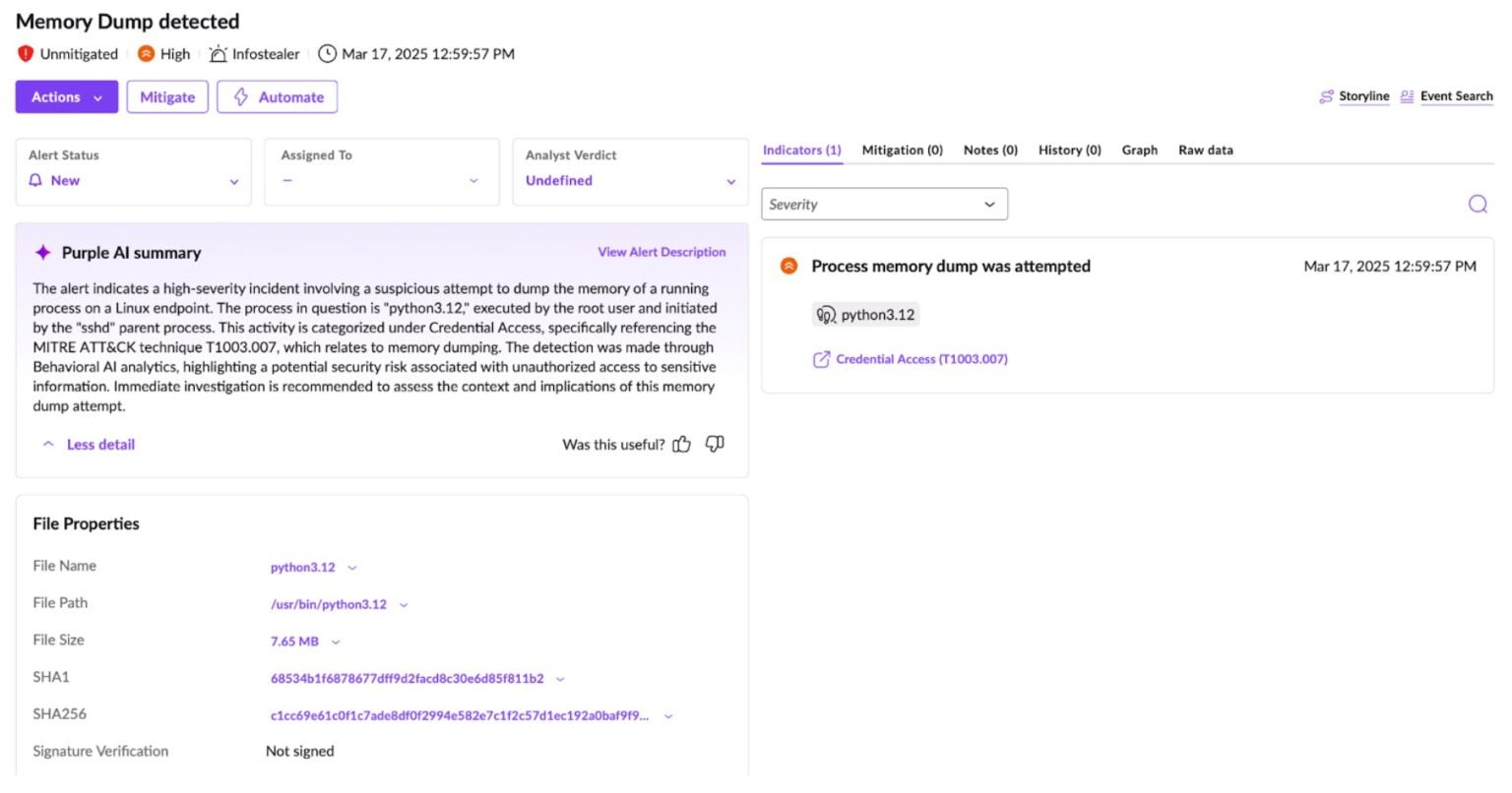The width and height of the screenshot is (1512, 793).
Task: Click the Storyline icon
Action: 1326,96
